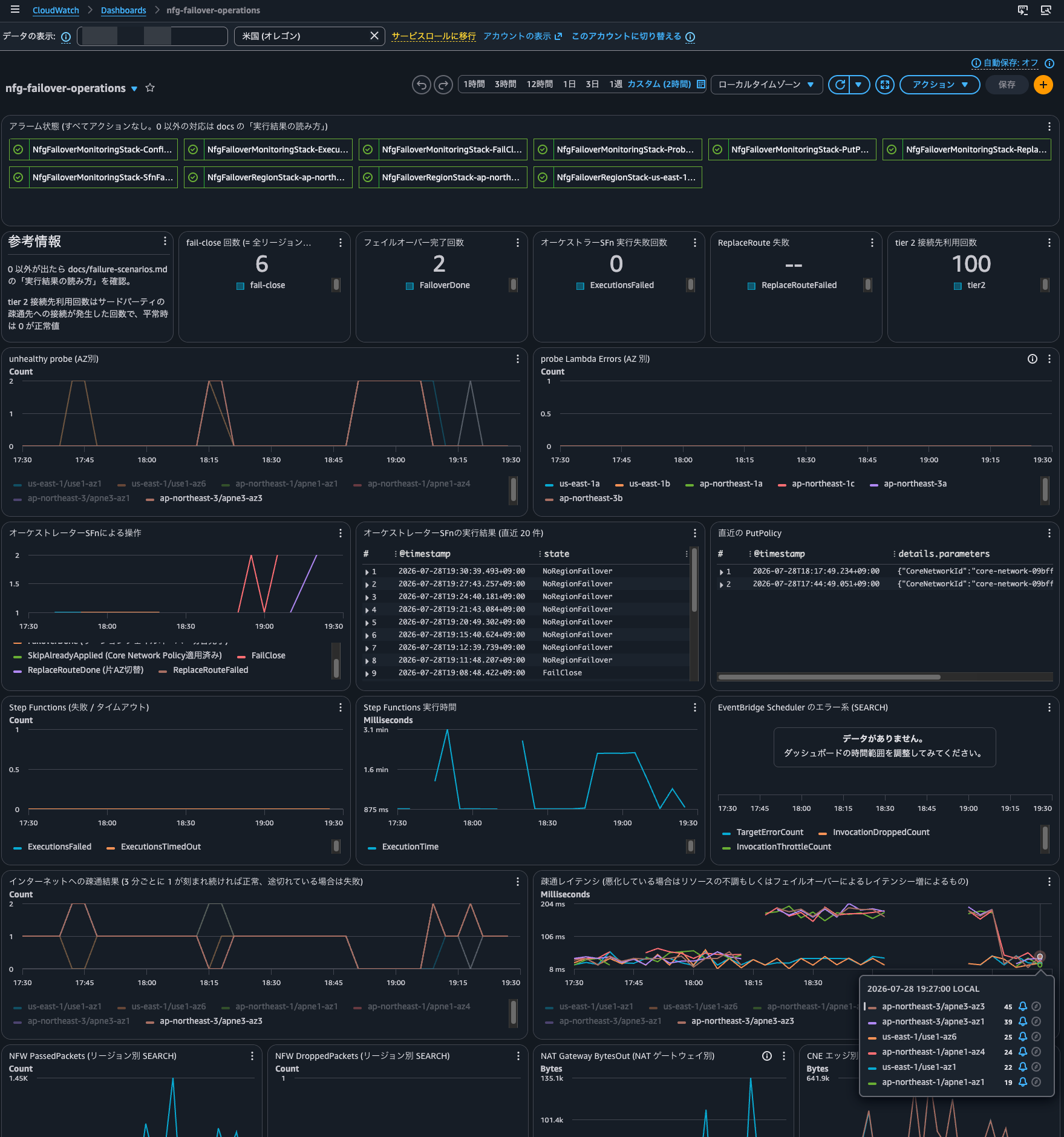The image size is (1064, 1137).
Task: Click the tier2 legend color swatch
Action: coord(958,286)
